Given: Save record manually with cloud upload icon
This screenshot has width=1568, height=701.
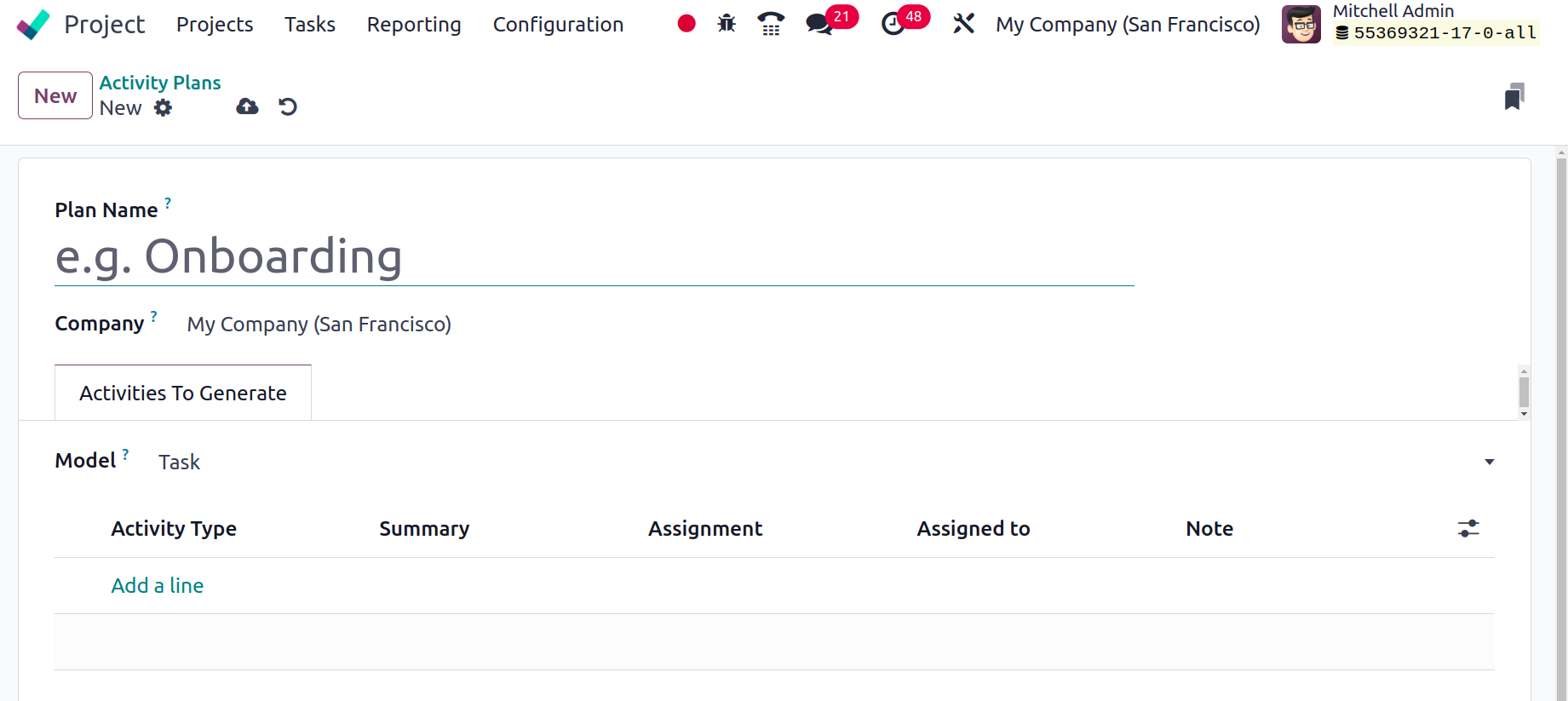Looking at the screenshot, I should pyautogui.click(x=247, y=106).
